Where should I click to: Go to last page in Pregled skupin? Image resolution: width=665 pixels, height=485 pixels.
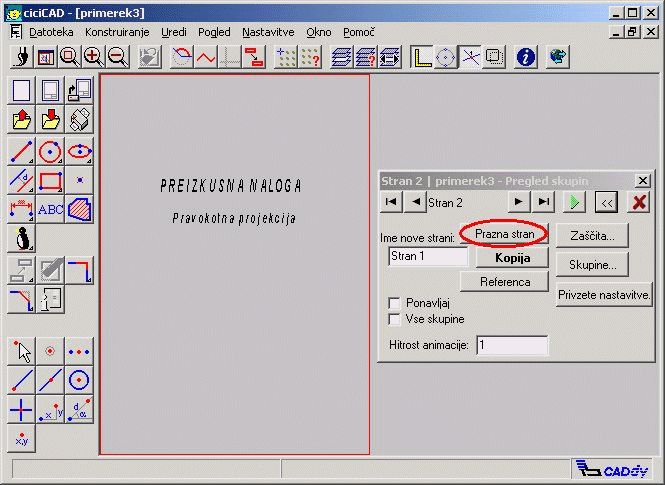[543, 202]
